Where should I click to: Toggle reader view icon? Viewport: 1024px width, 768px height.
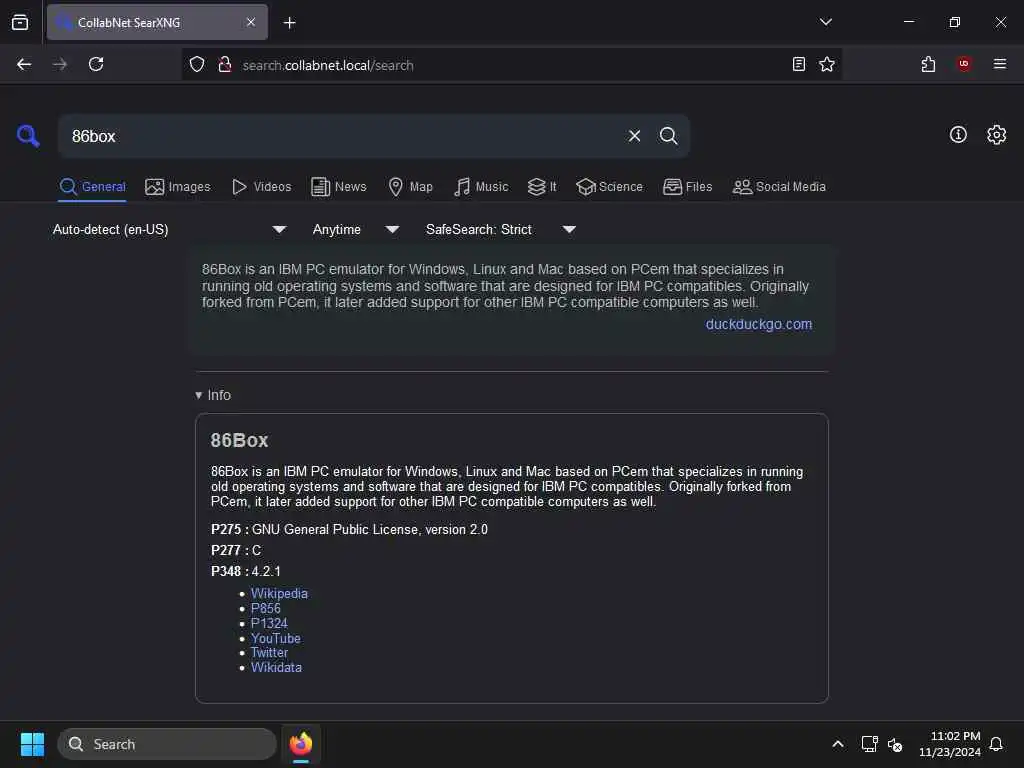point(799,64)
